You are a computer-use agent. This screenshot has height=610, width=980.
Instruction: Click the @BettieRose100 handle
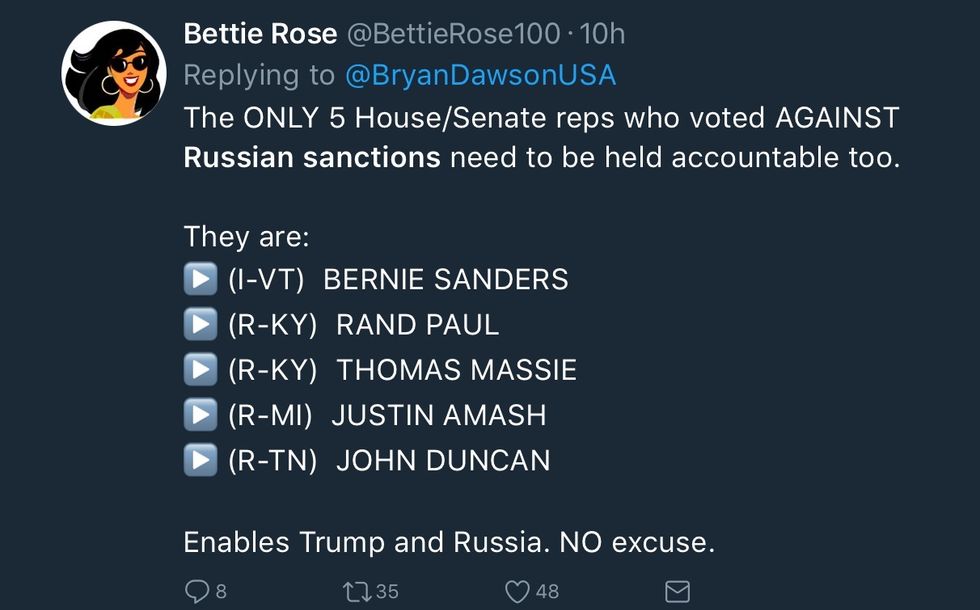(453, 33)
